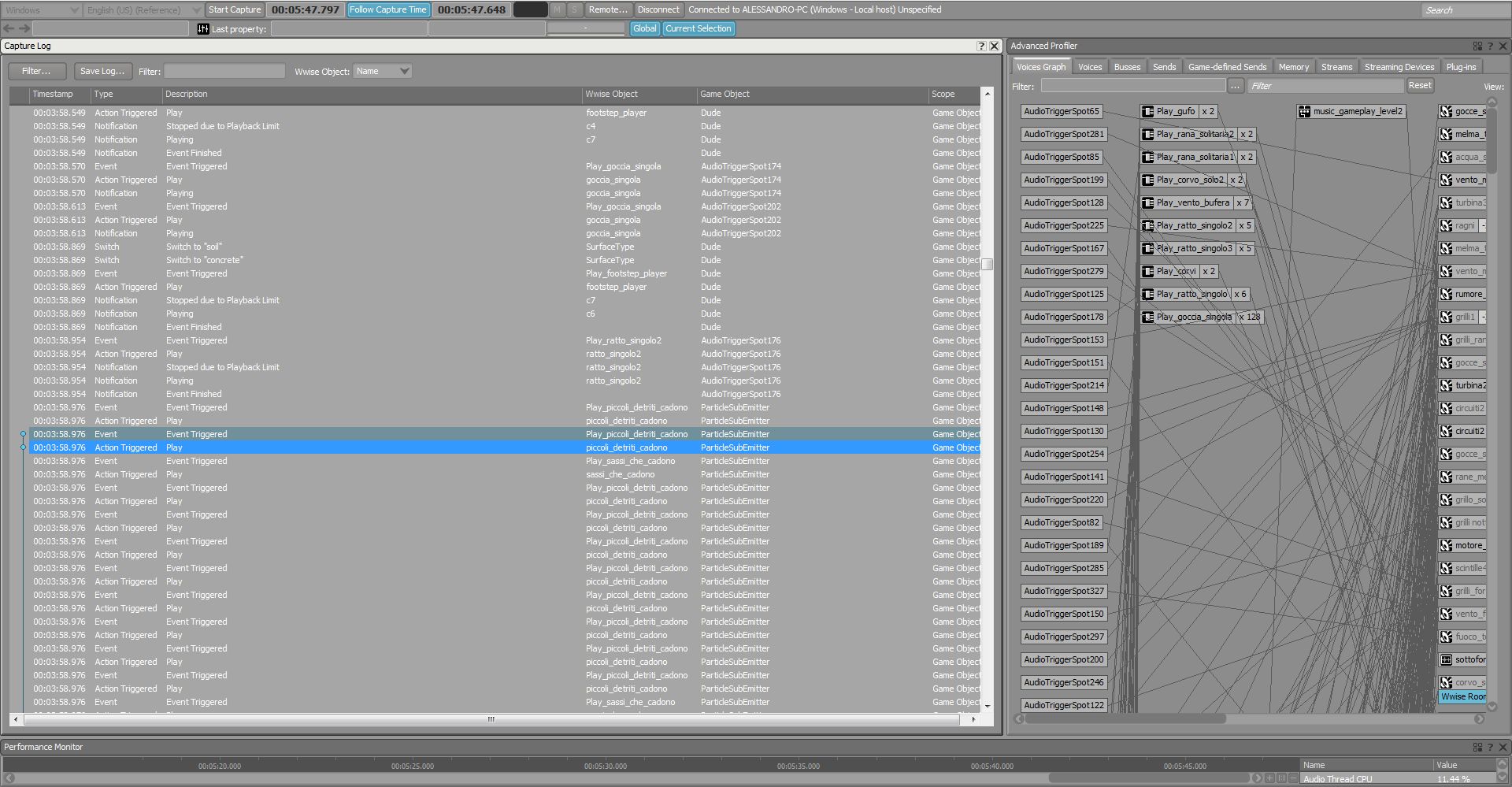This screenshot has height=787, width=1512.
Task: Open the English (US) language dropdown
Action: click(x=143, y=10)
